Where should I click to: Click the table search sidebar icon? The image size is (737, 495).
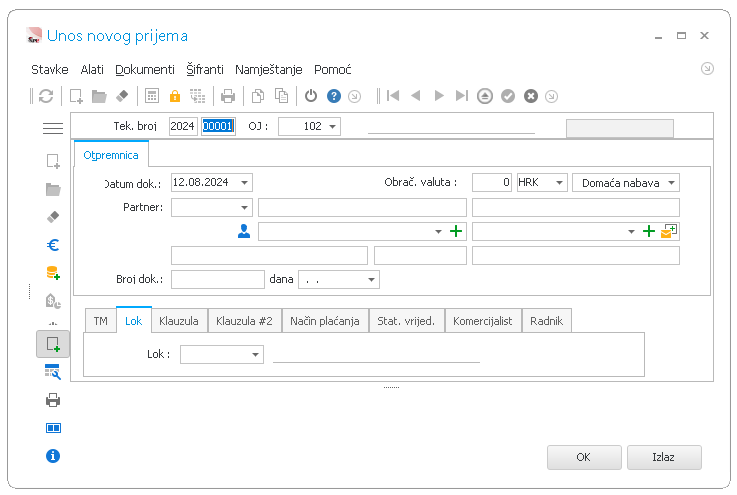coord(53,372)
